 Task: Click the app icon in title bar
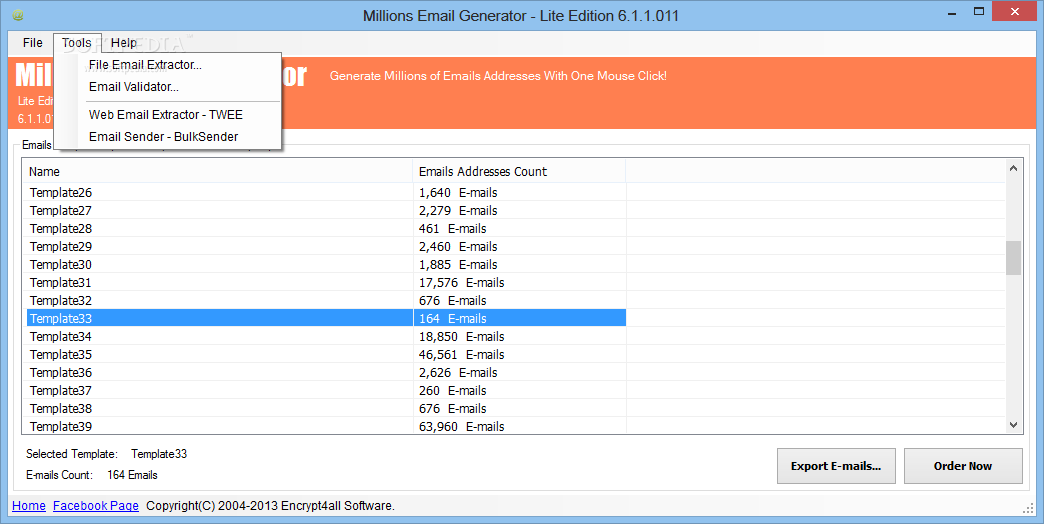(x=19, y=15)
